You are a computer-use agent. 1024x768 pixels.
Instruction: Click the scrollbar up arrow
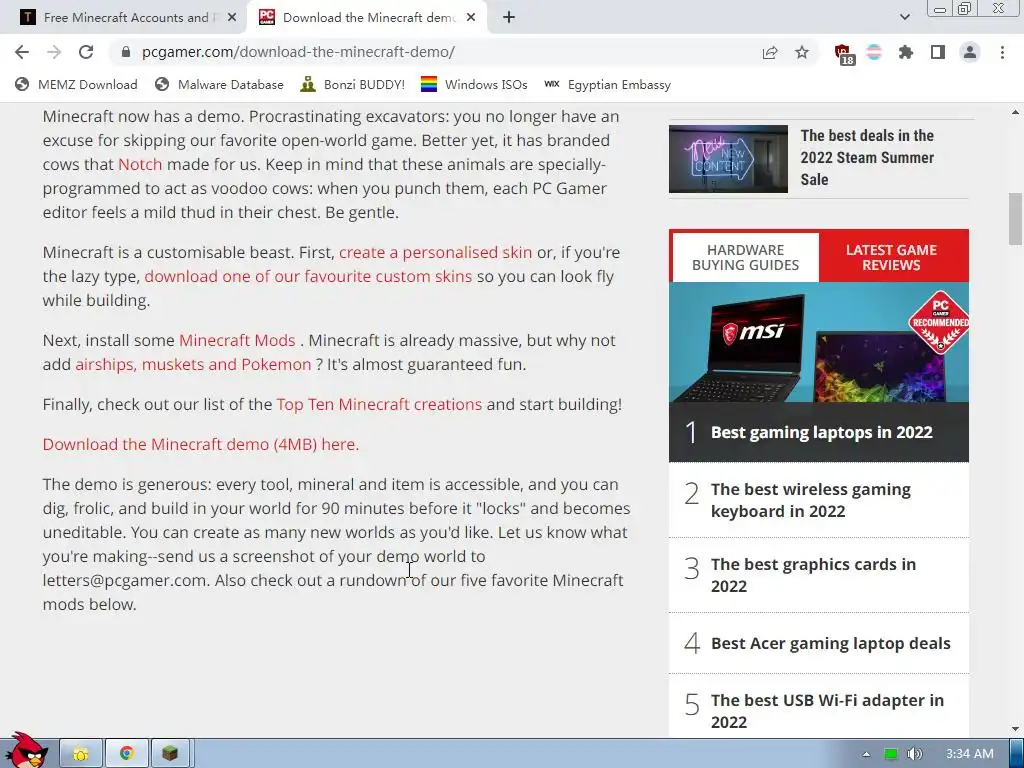tap(1016, 112)
